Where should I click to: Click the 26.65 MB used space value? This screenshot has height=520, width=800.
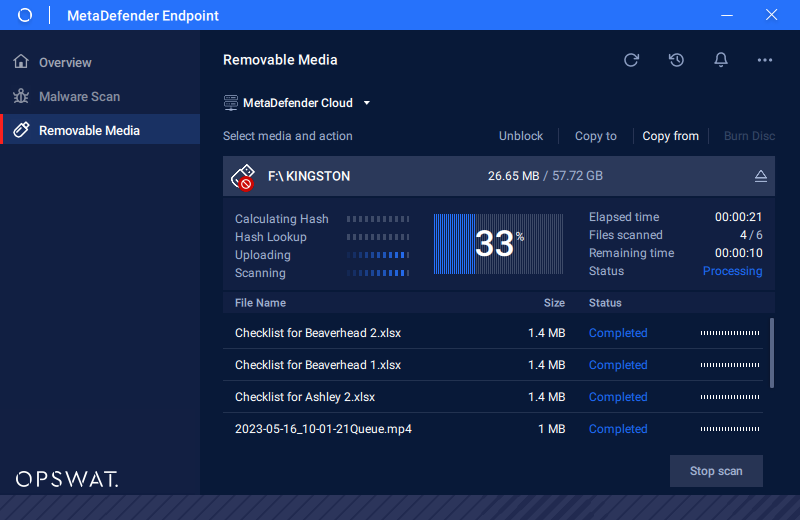[x=513, y=176]
